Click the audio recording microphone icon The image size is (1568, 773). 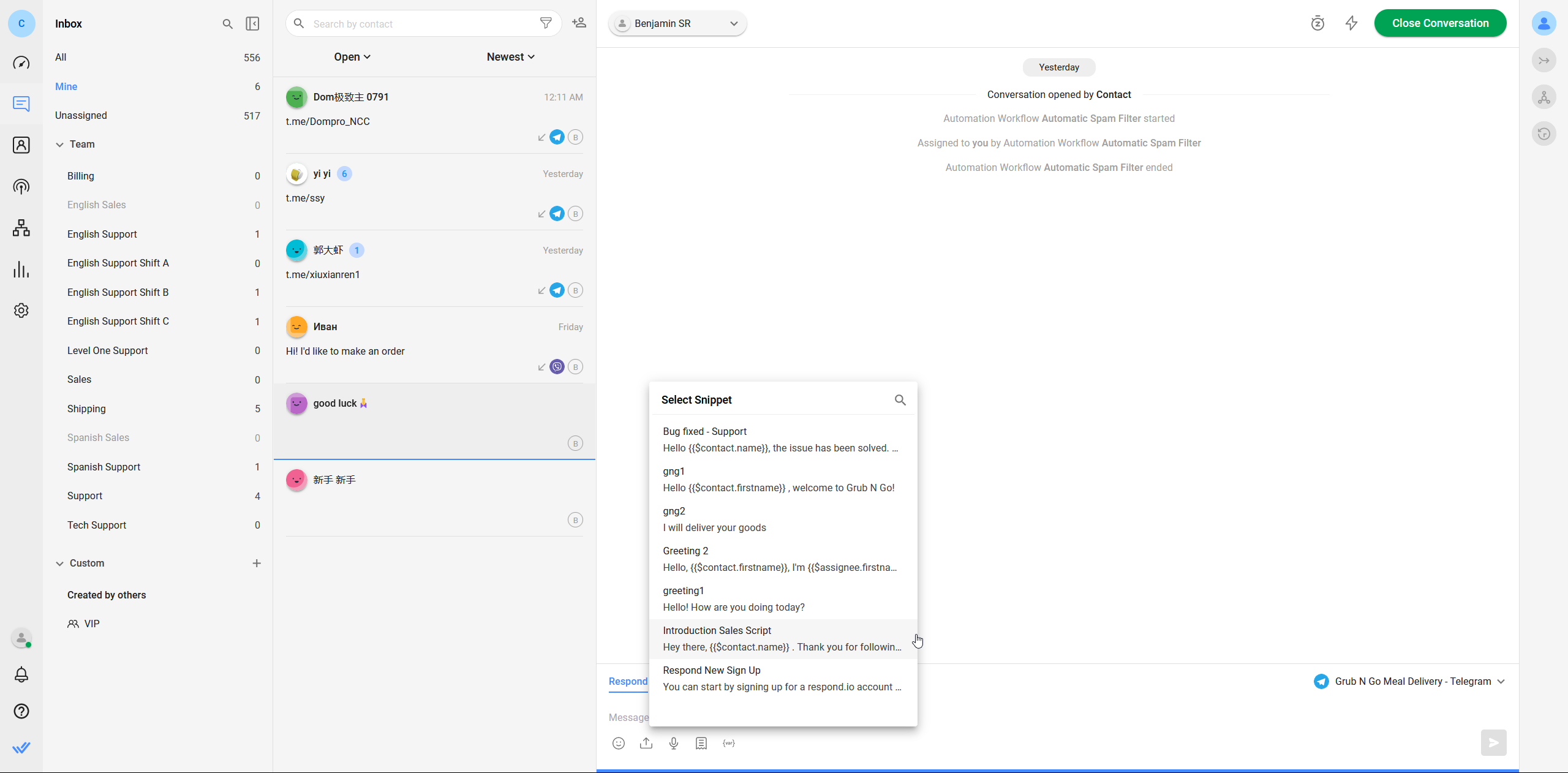[x=674, y=744]
